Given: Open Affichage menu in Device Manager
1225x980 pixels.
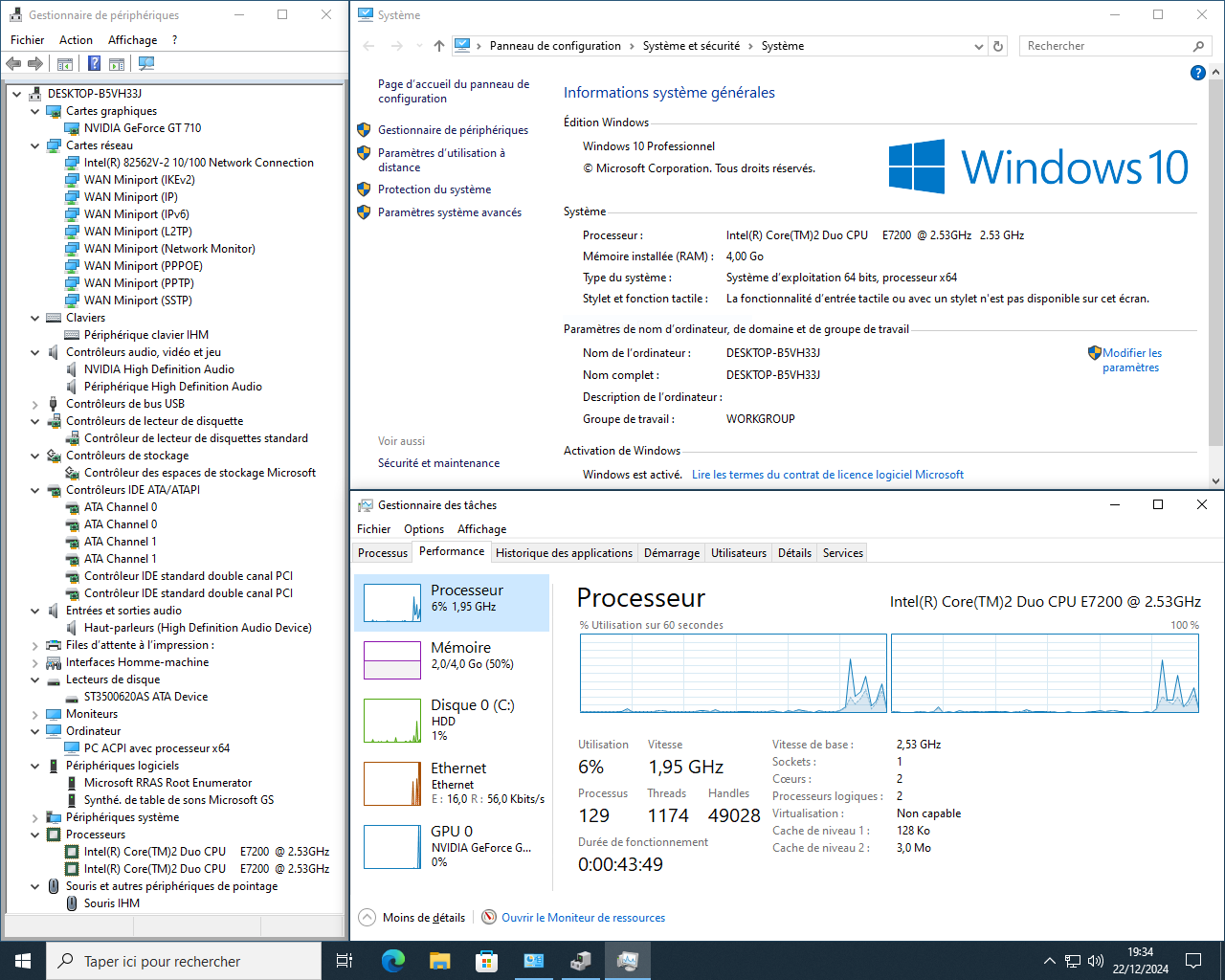Looking at the screenshot, I should click(x=132, y=40).
